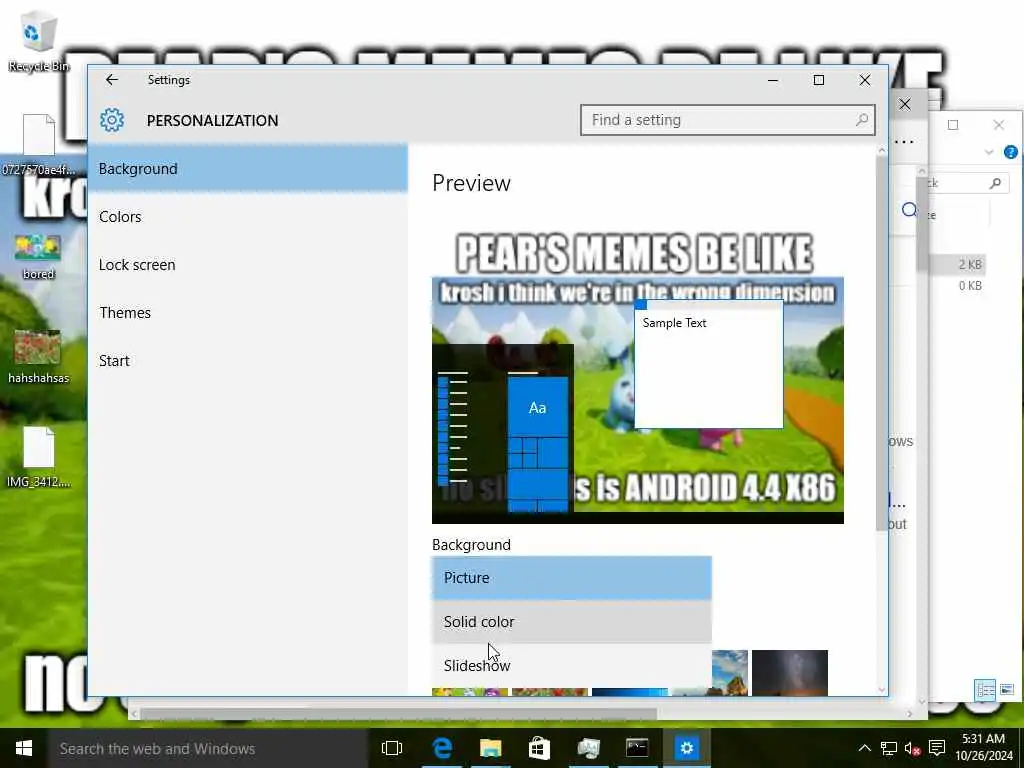1024x768 pixels.
Task: Open the Colors section
Action: click(x=248, y=217)
